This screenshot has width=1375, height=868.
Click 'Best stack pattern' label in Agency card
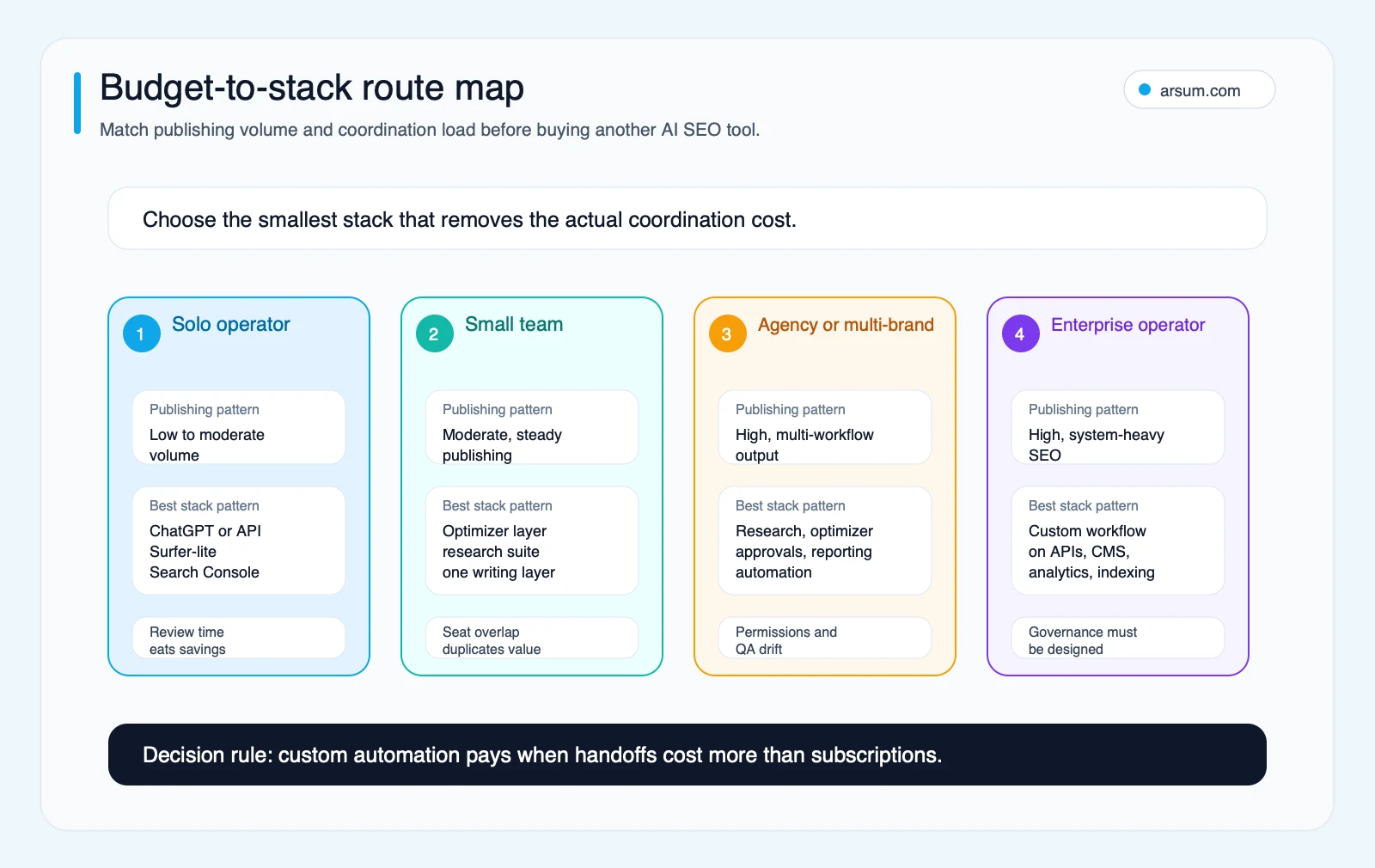click(x=791, y=506)
